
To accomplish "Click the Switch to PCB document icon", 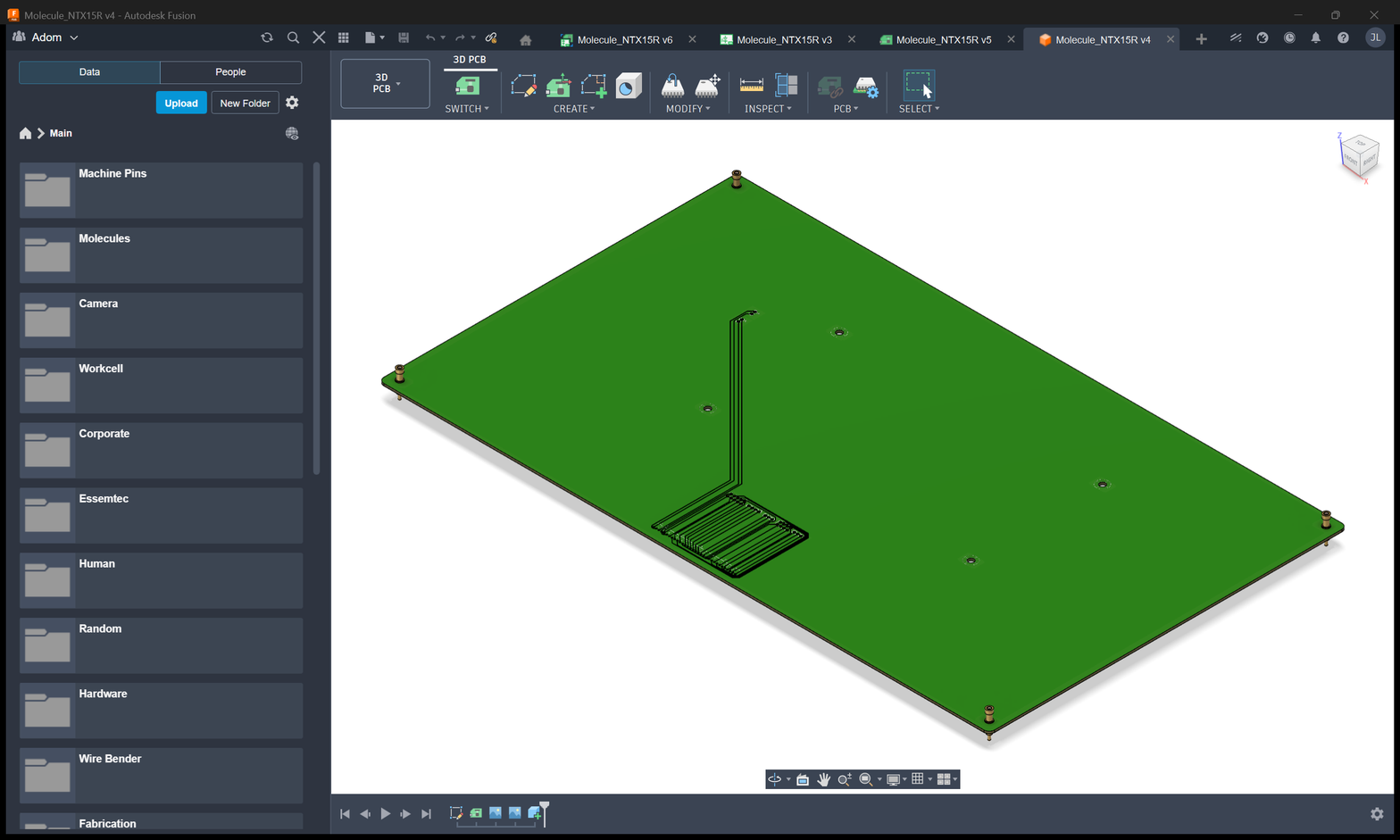I will [467, 86].
